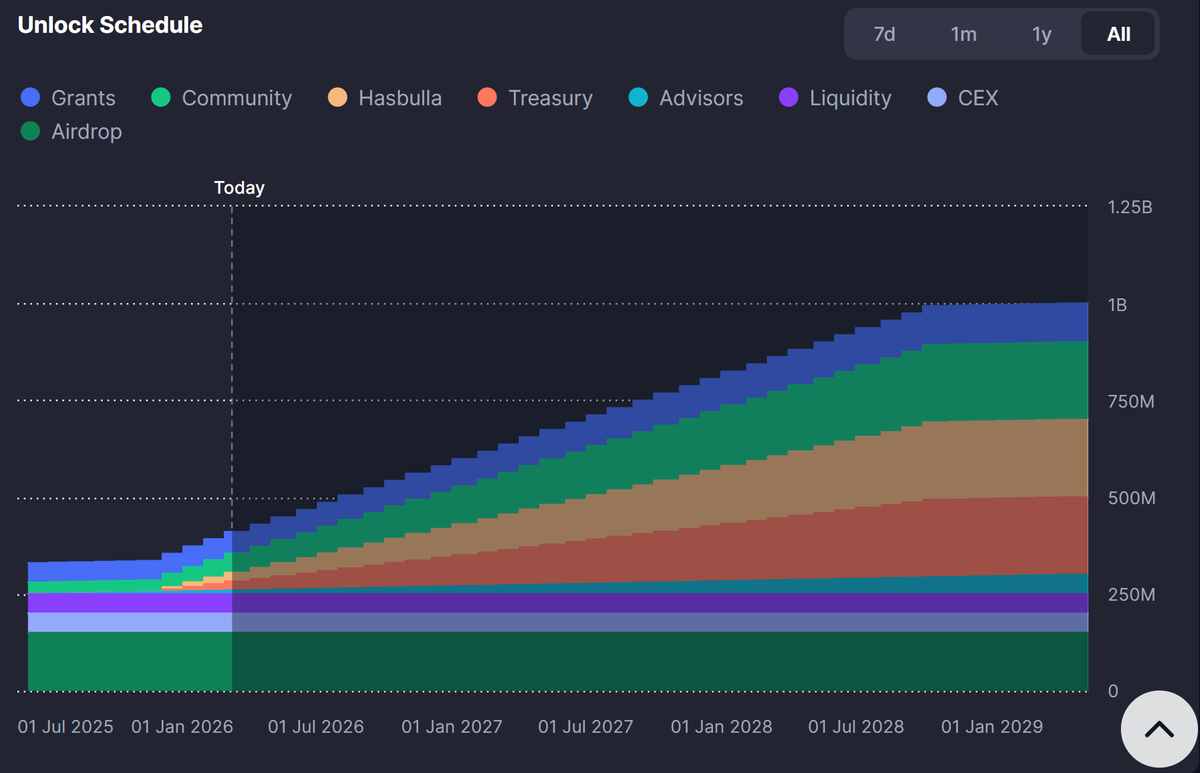Click the 1B axis label
This screenshot has height=773, width=1200.
tap(1117, 305)
